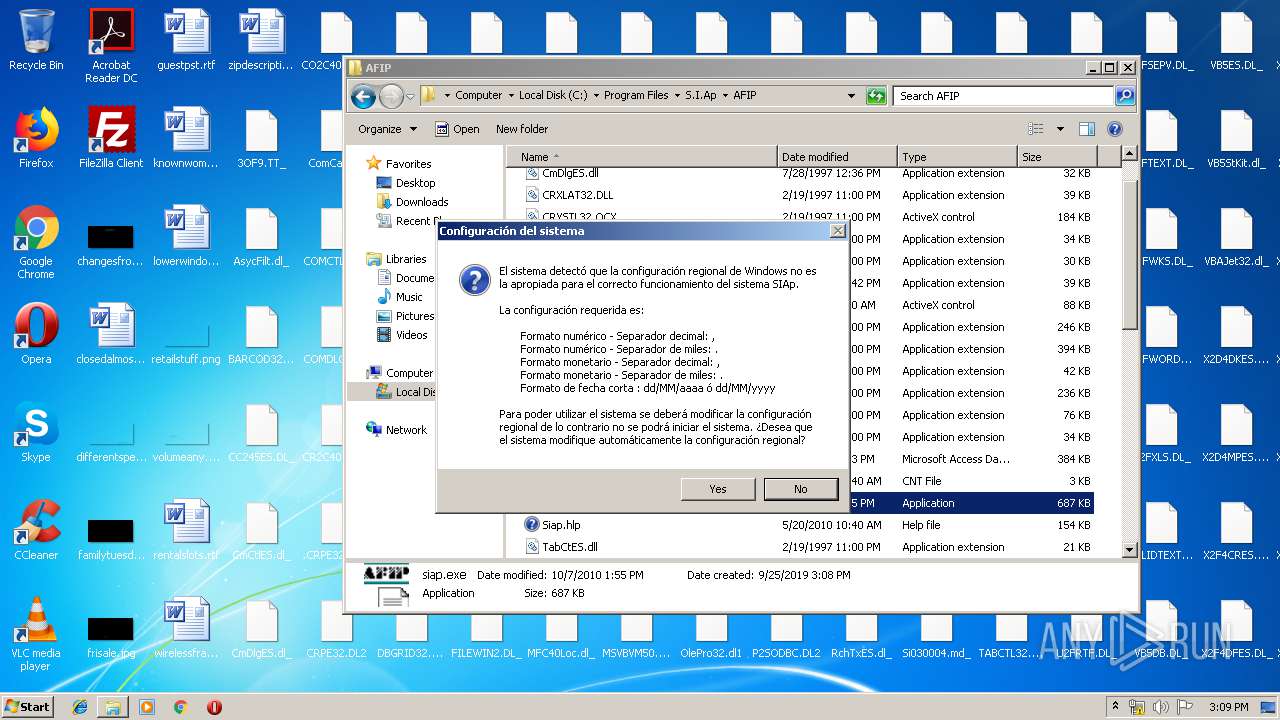The height and width of the screenshot is (720, 1280).
Task: Click in the Search AFIP field
Action: point(1003,96)
